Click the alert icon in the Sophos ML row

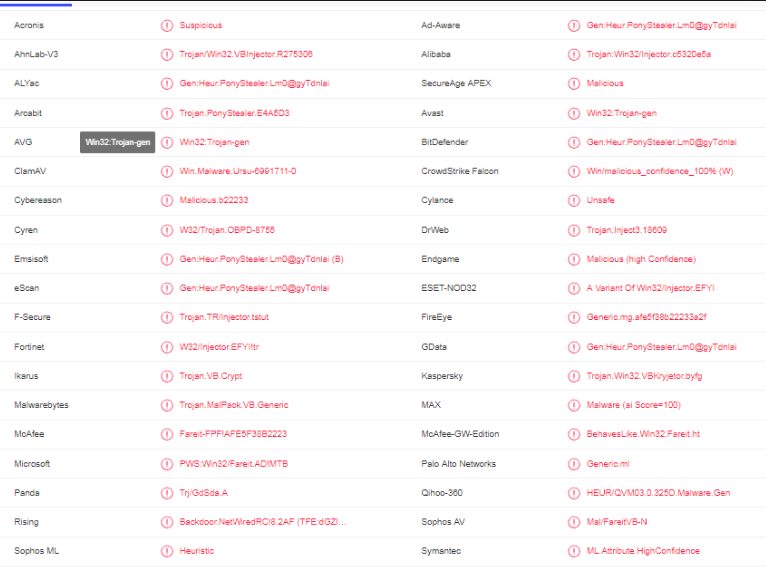(x=167, y=551)
